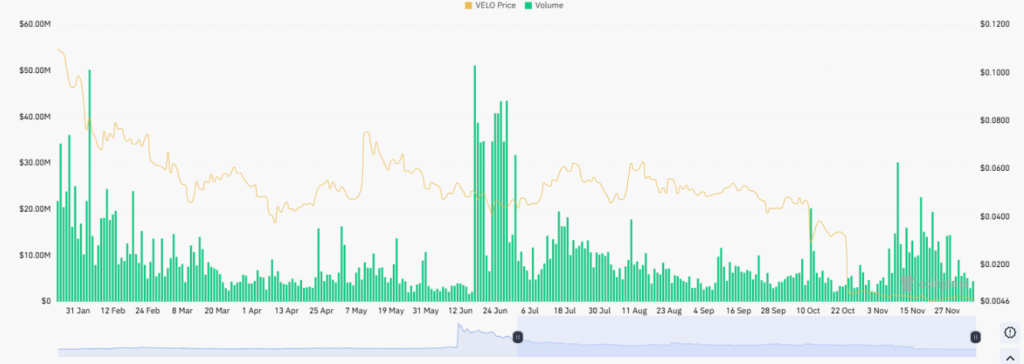Image resolution: width=1024 pixels, height=364 pixels.
Task: Click the 16 Sep date label
Action: pos(739,311)
